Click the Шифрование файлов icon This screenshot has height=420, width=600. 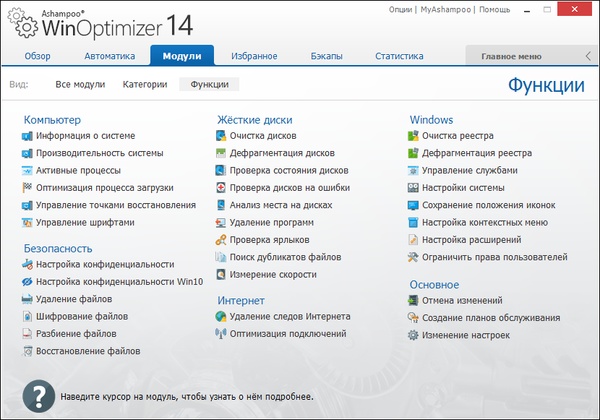tap(27, 316)
